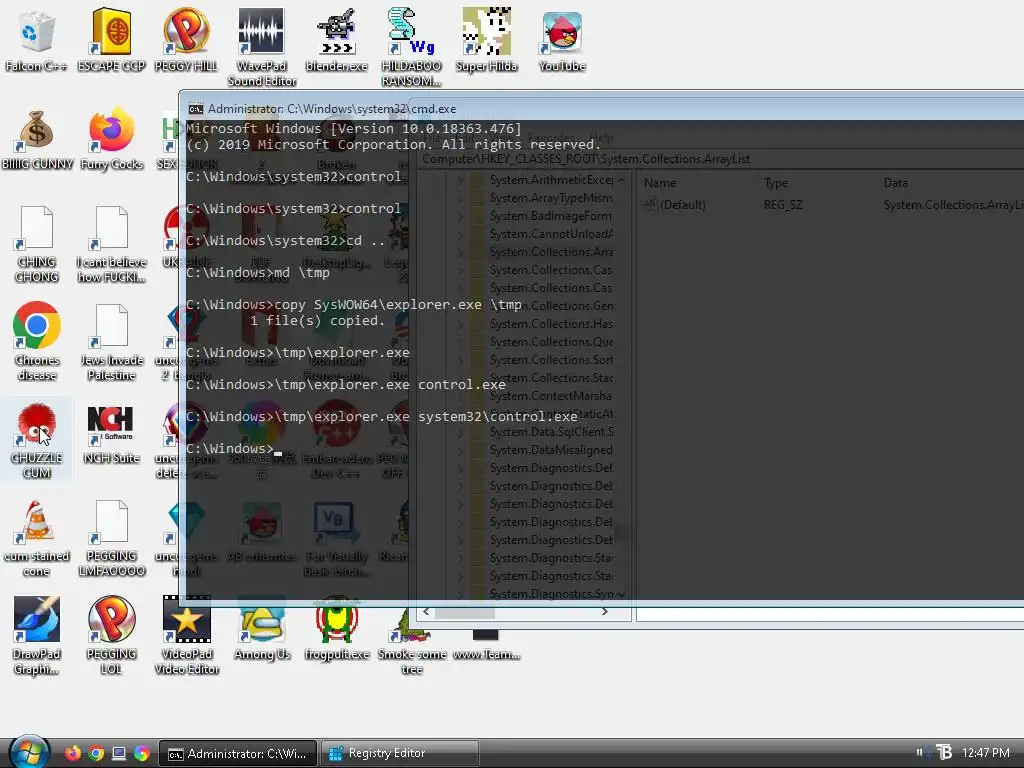Click the 12:47 PM taskbar clock
This screenshot has width=1024, height=768.
tap(985, 752)
